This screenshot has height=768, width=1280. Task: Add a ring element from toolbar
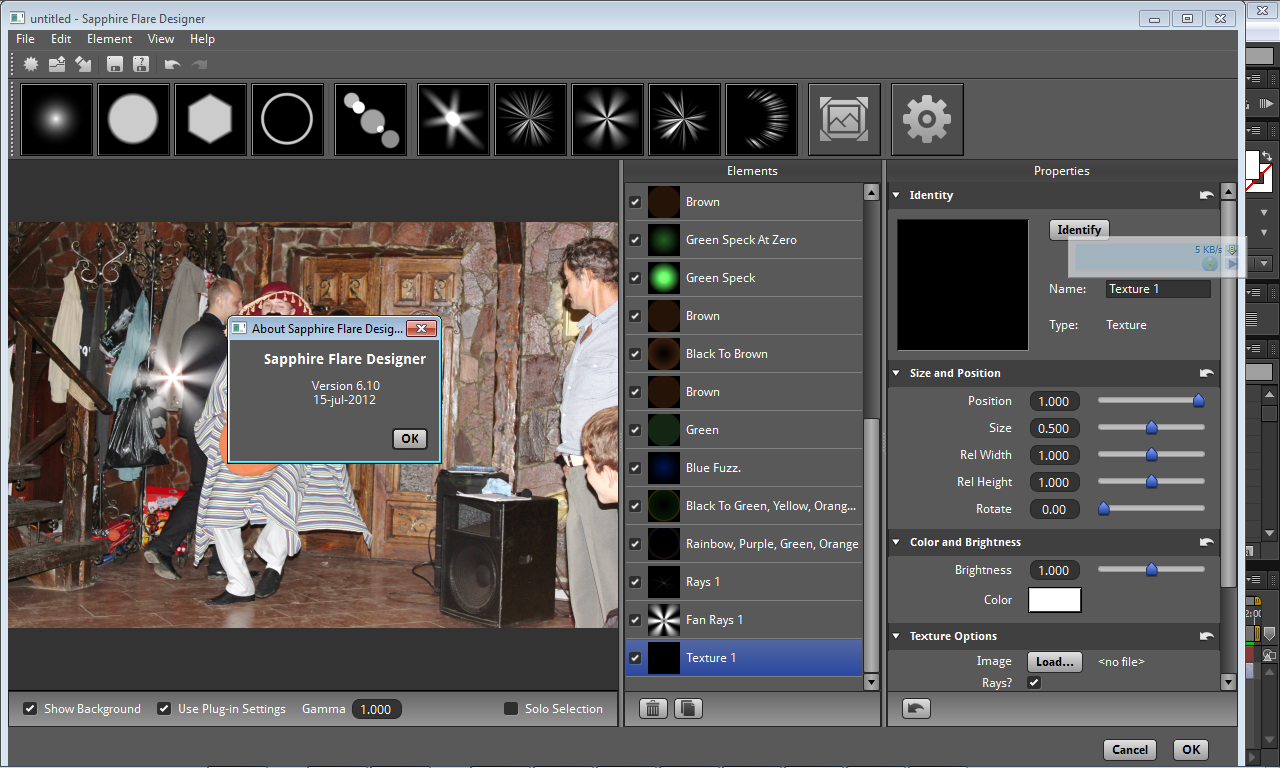click(x=288, y=120)
